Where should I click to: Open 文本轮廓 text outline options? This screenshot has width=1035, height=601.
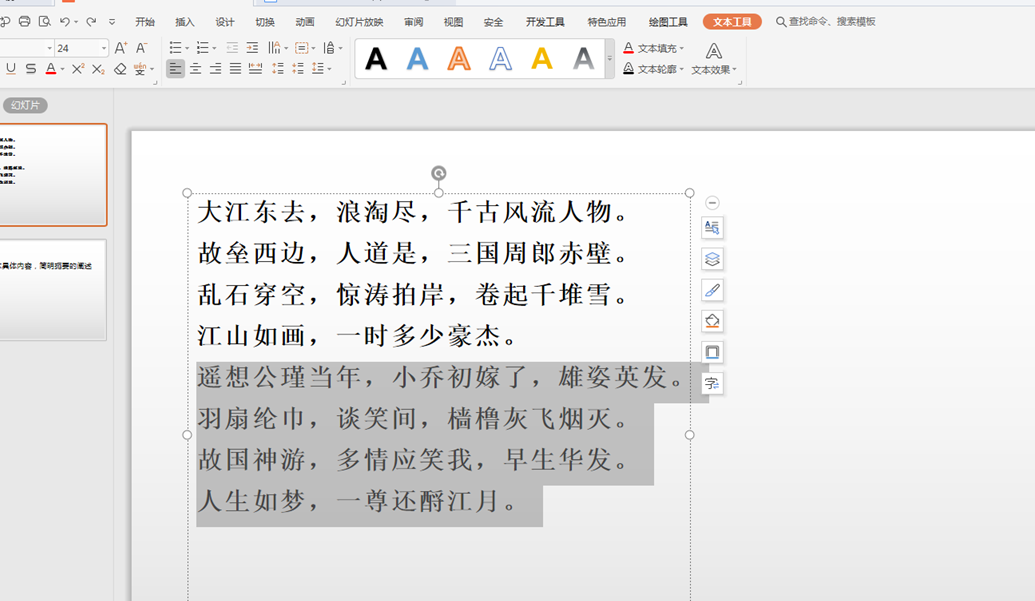coord(653,69)
